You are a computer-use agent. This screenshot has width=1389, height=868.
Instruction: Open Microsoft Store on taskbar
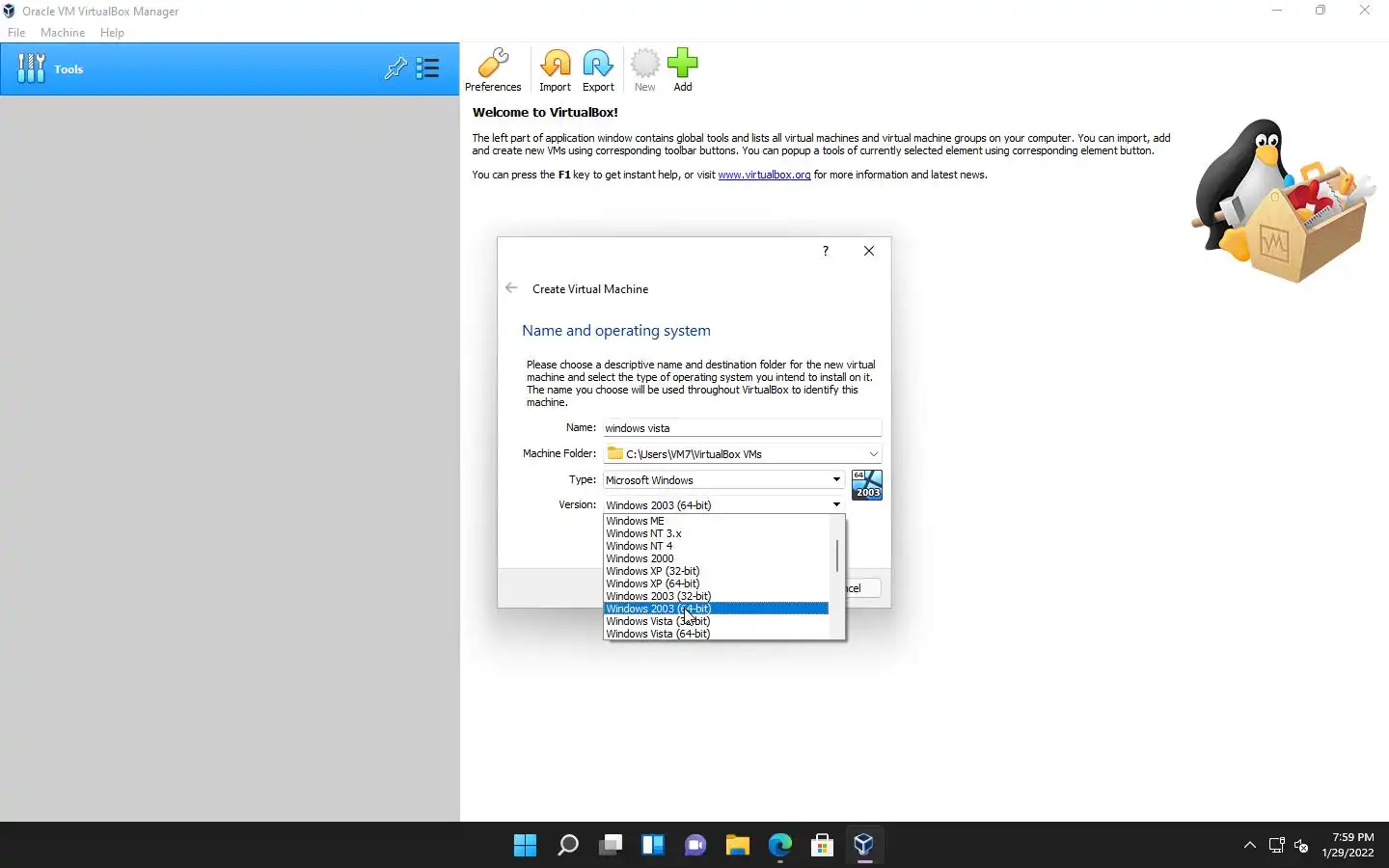coord(823,846)
